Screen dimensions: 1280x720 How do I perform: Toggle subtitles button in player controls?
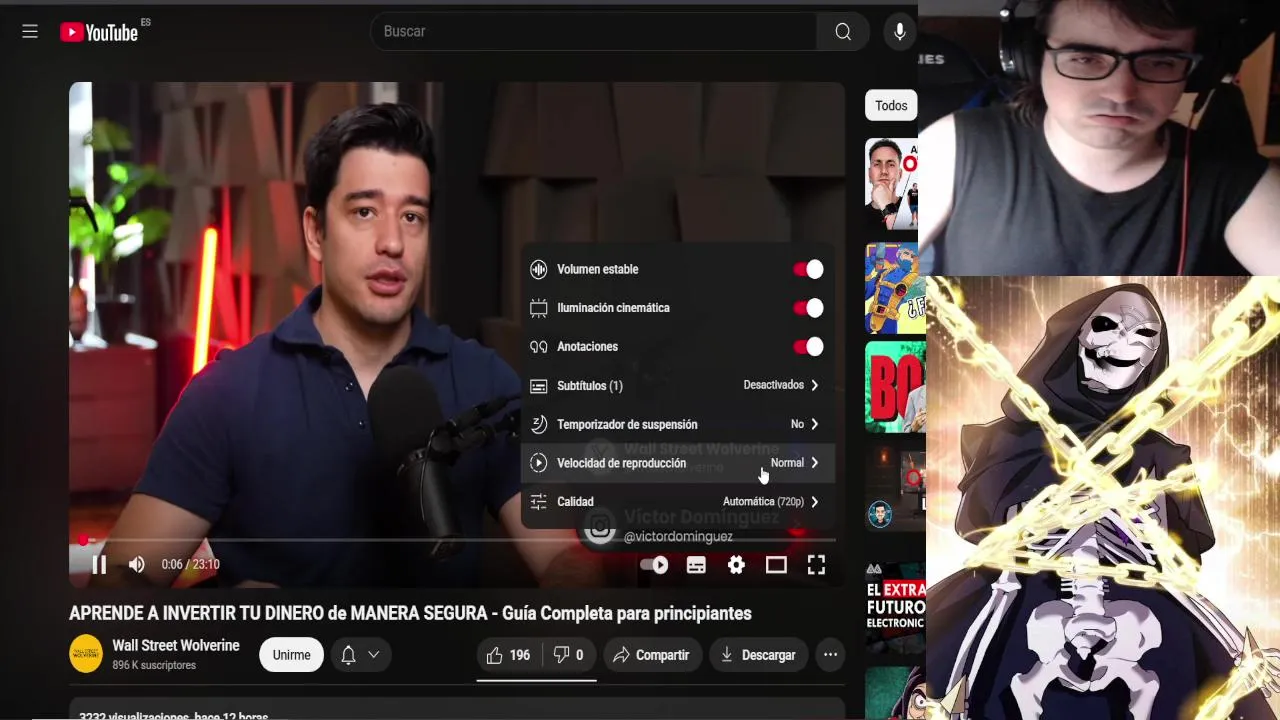coord(696,565)
